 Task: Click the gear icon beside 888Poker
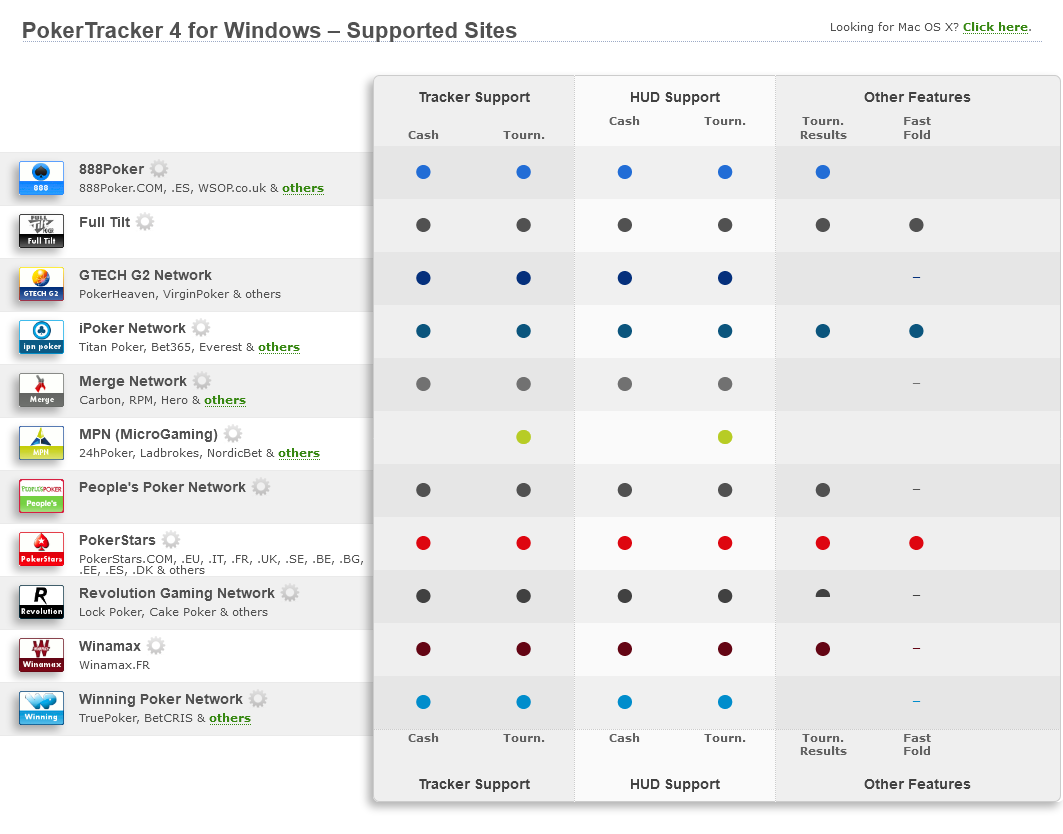coord(159,169)
